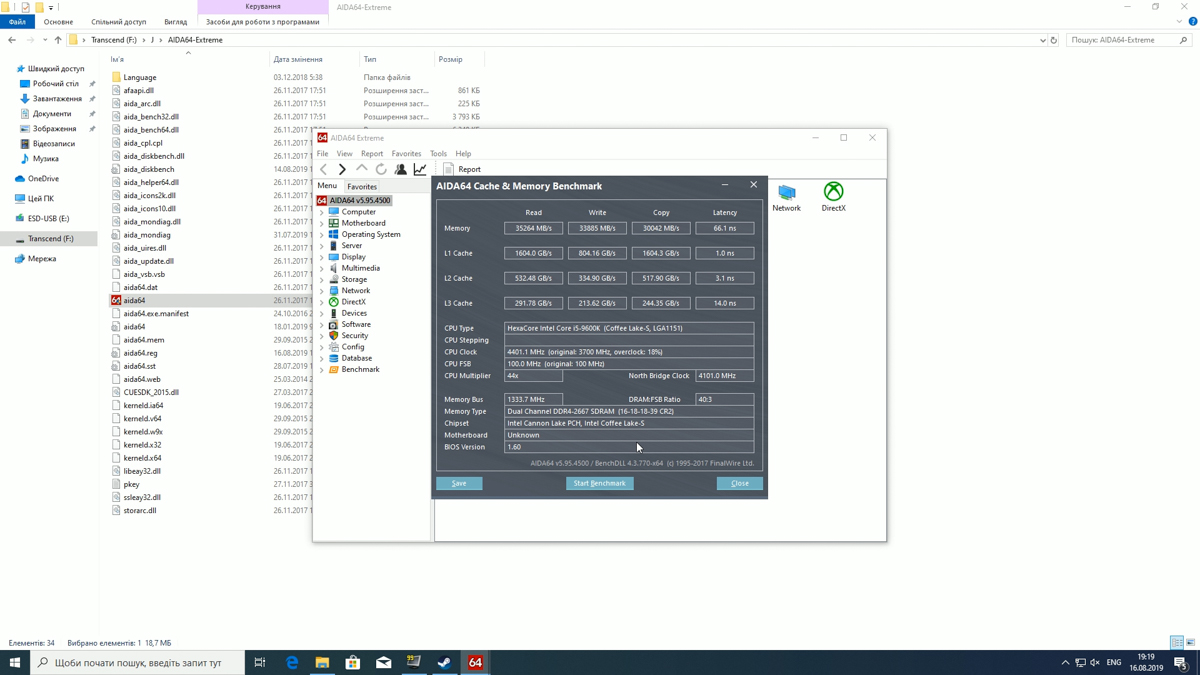
Task: Select the Software tree item
Action: point(356,324)
